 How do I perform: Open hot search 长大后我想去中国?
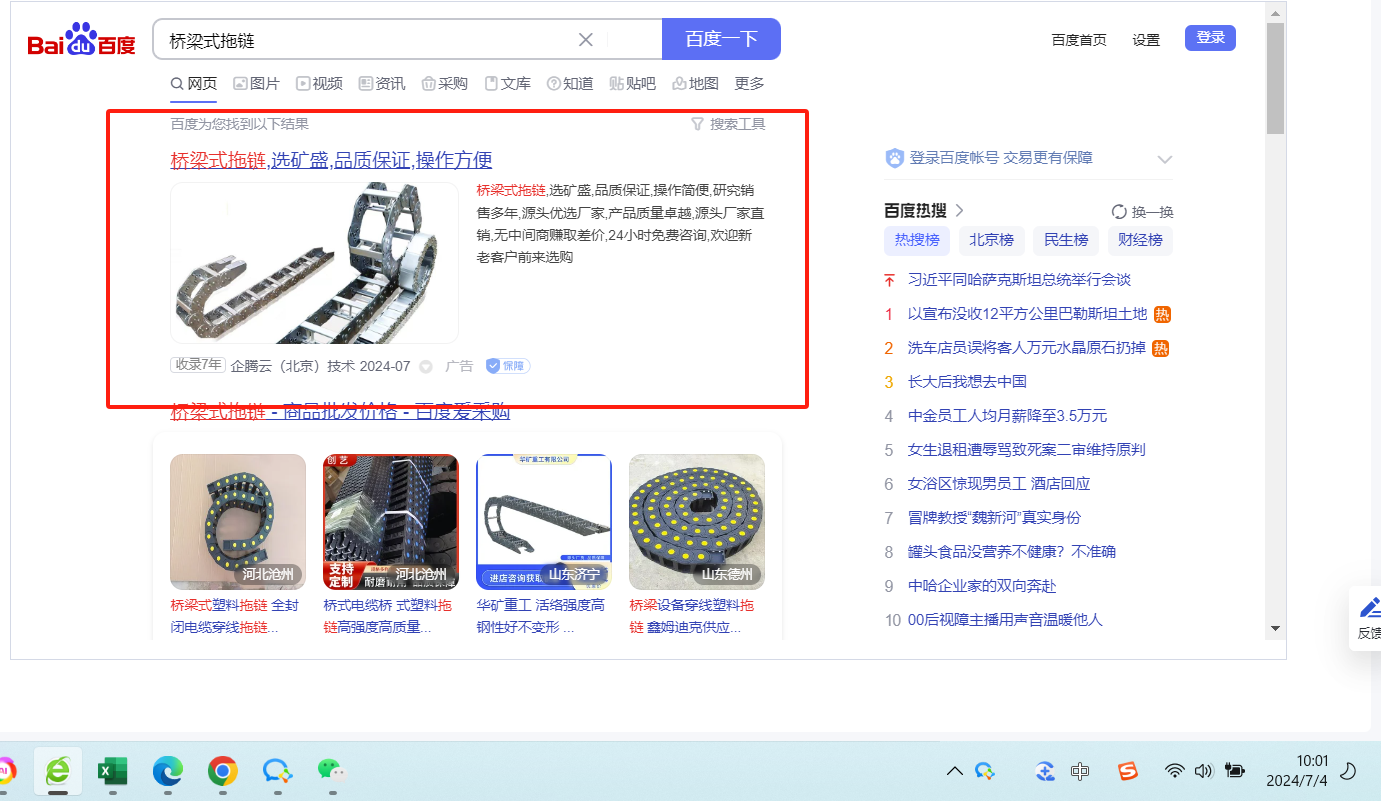pos(967,382)
